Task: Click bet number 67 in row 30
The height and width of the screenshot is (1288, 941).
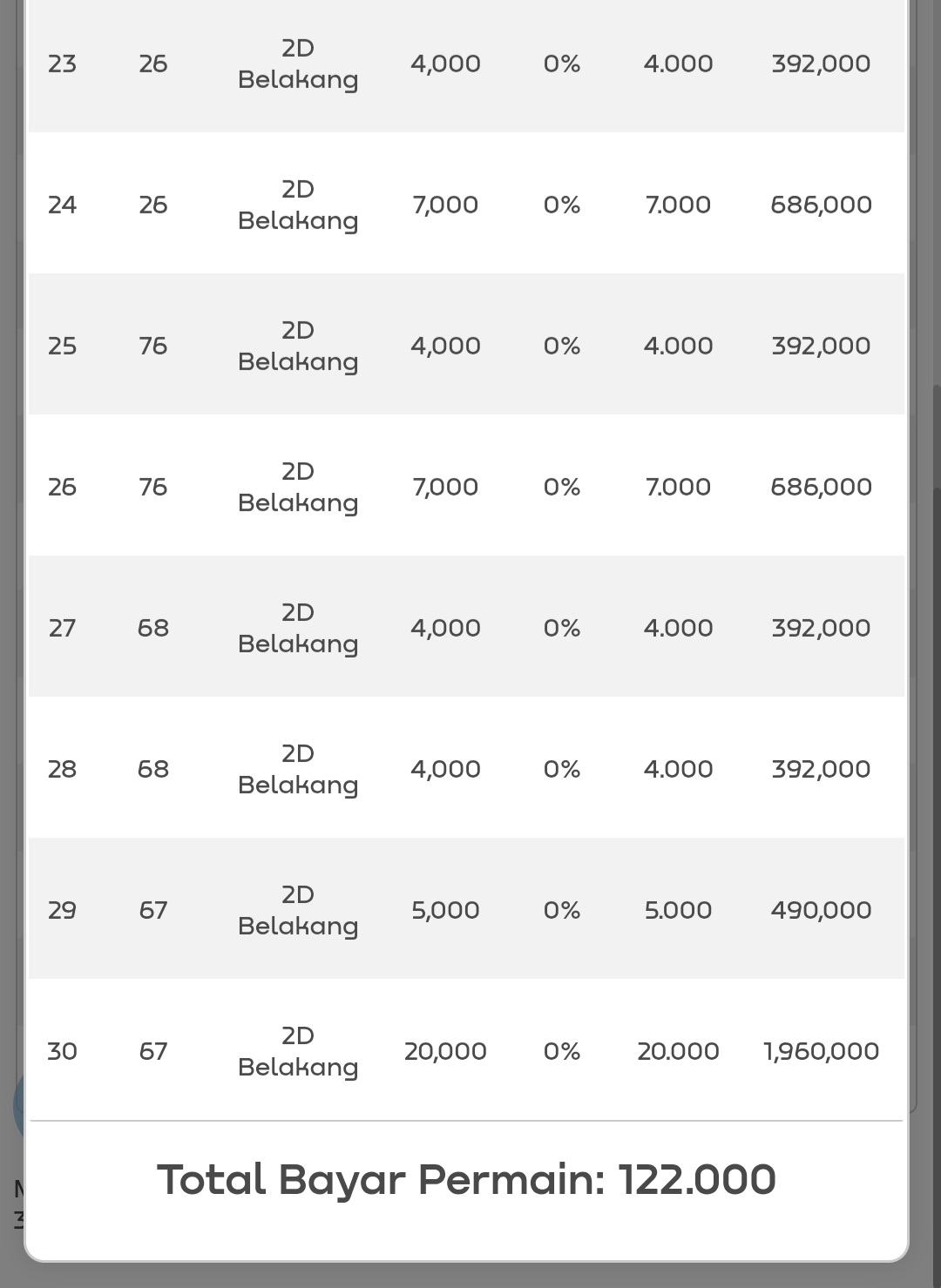Action: (153, 1051)
